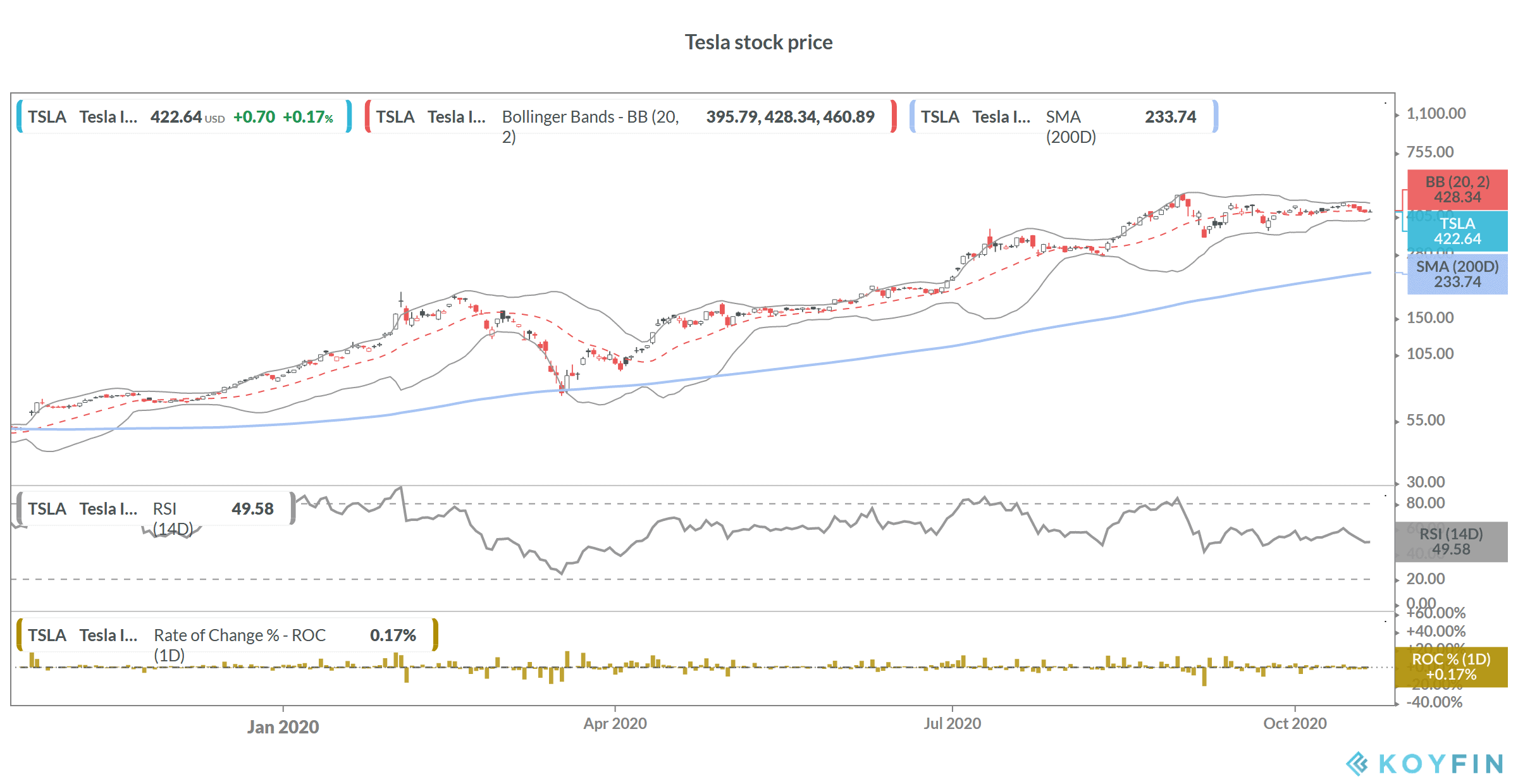Click the SMA (200D) 233.74 axis label

pyautogui.click(x=1457, y=274)
